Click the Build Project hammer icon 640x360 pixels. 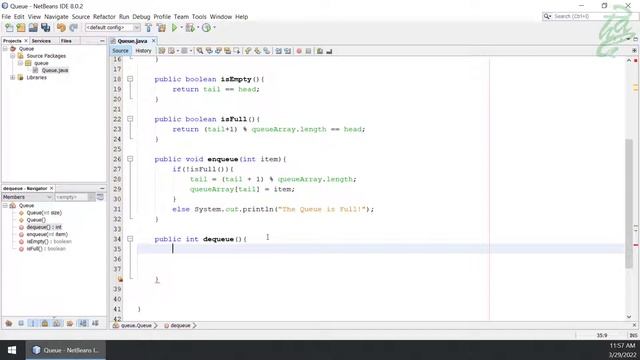click(x=149, y=28)
